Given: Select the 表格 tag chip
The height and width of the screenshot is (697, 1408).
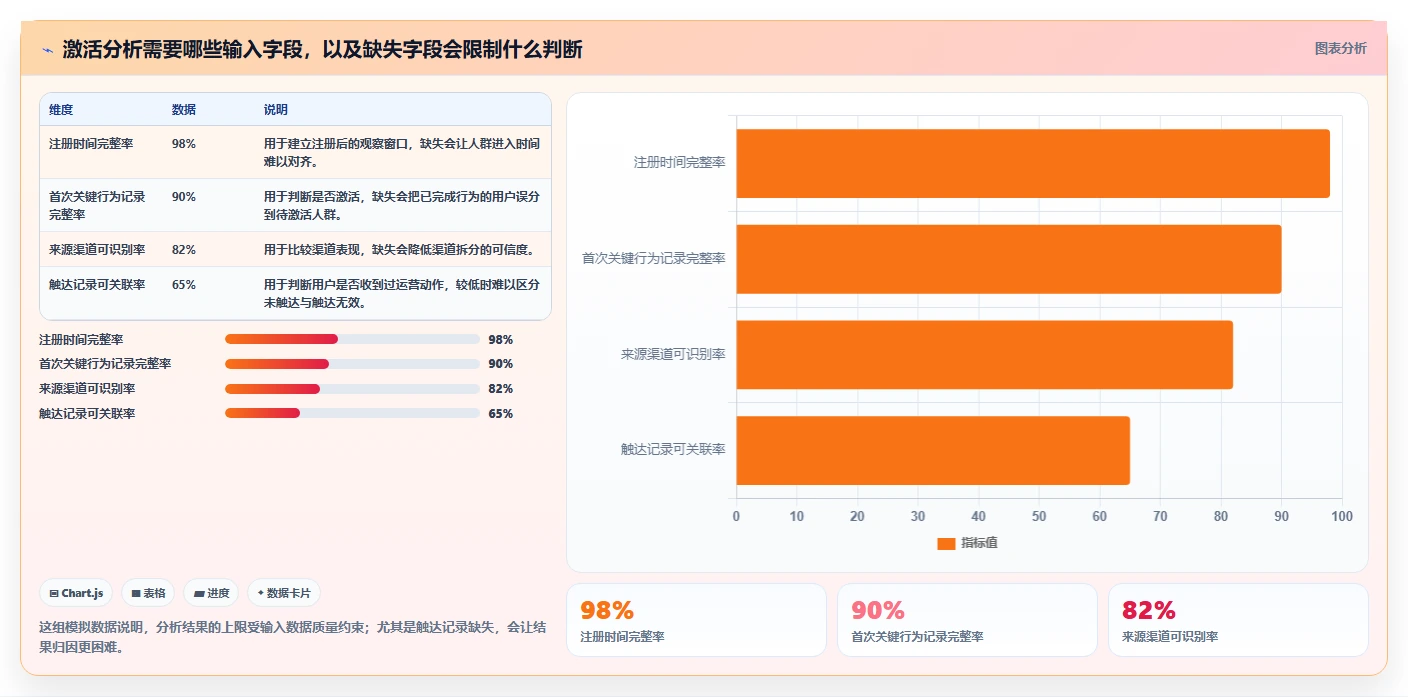Looking at the screenshot, I should [x=148, y=593].
